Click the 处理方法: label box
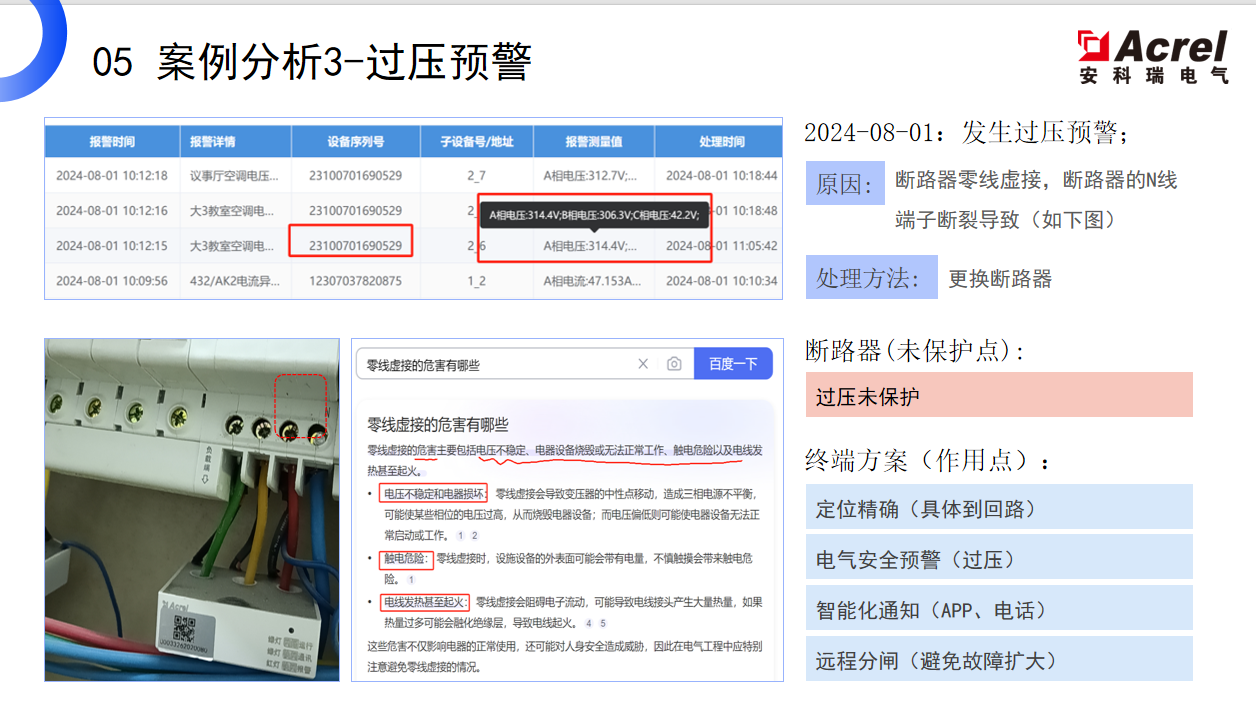Image resolution: width=1256 pixels, height=712 pixels. click(872, 277)
